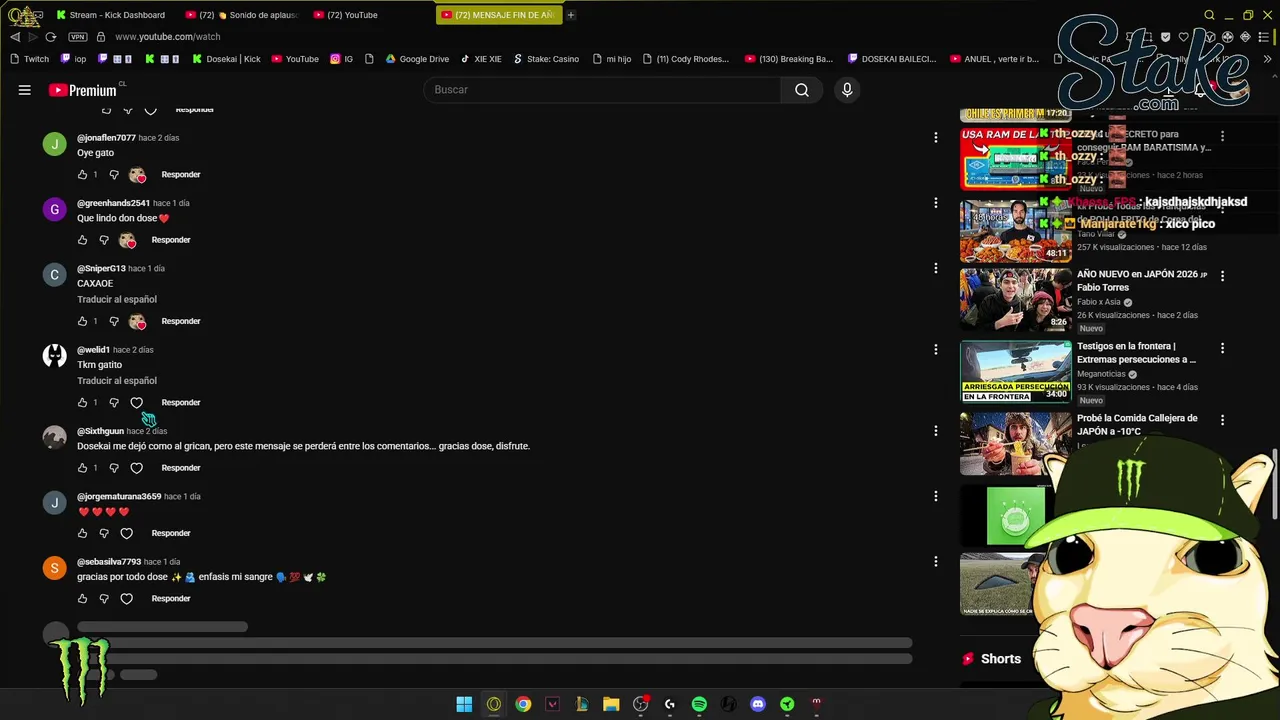Open a new browser tab with the plus

[571, 15]
